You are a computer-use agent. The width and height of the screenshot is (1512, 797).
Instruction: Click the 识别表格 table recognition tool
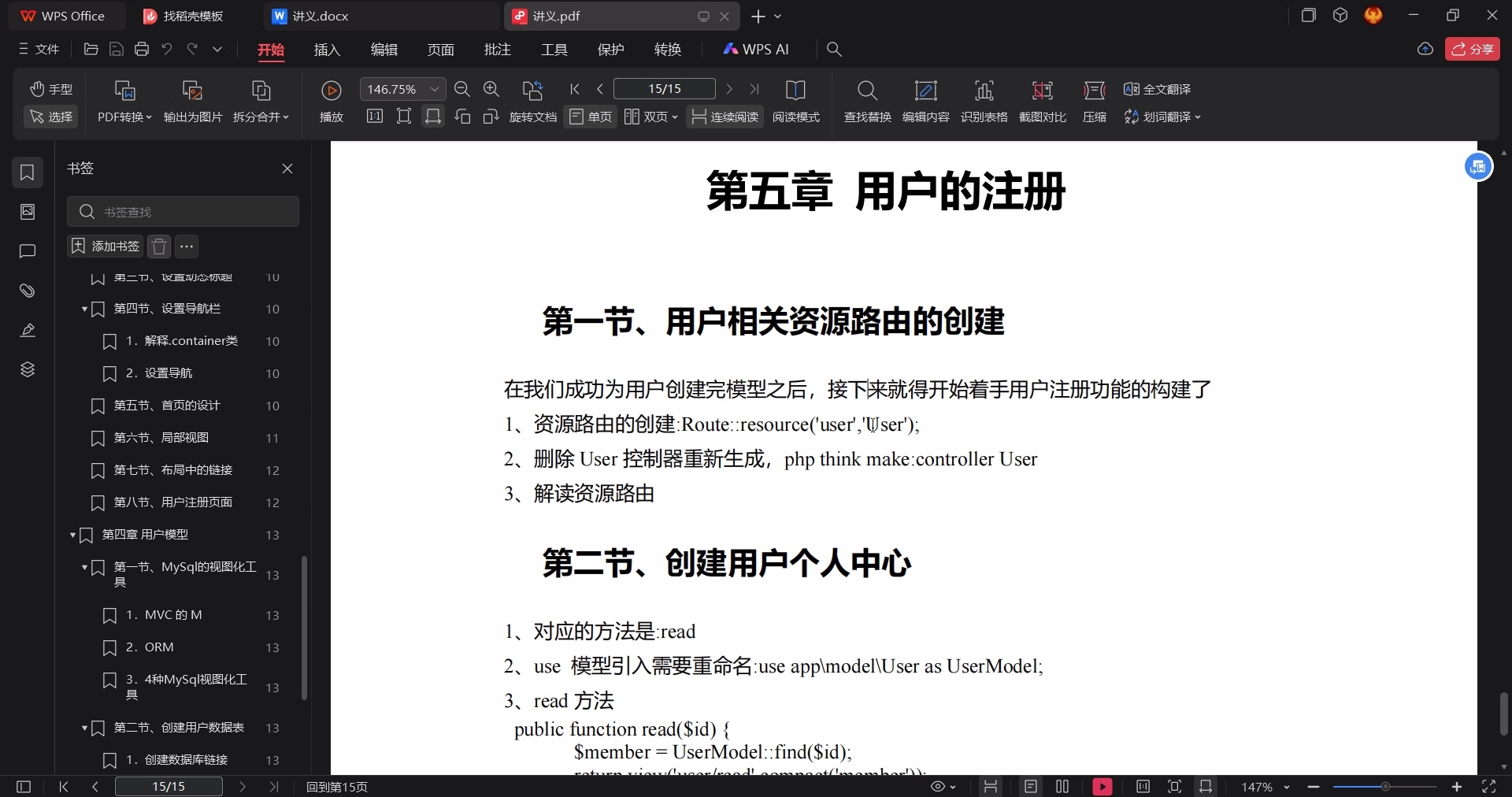(984, 101)
